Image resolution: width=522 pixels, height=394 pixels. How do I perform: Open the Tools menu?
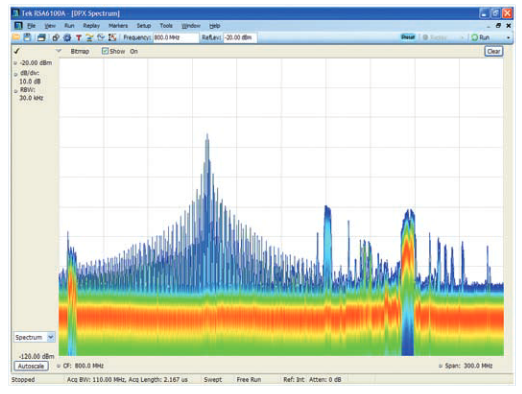[x=166, y=26]
